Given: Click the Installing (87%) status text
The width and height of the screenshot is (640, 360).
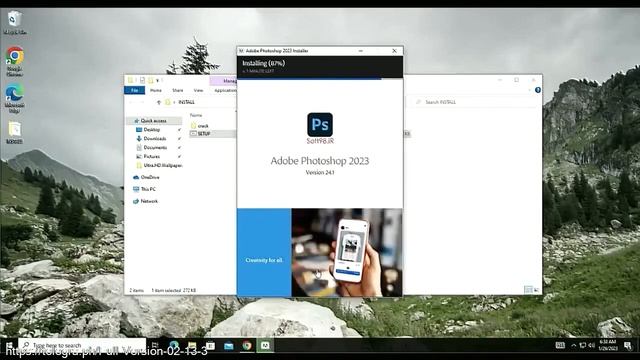Looking at the screenshot, I should coord(264,63).
